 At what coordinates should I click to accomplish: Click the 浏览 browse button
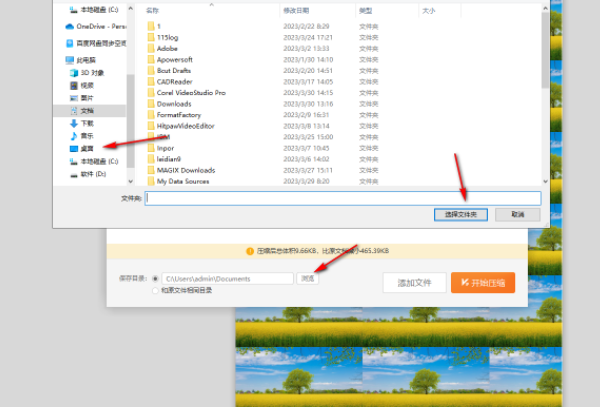coord(308,278)
